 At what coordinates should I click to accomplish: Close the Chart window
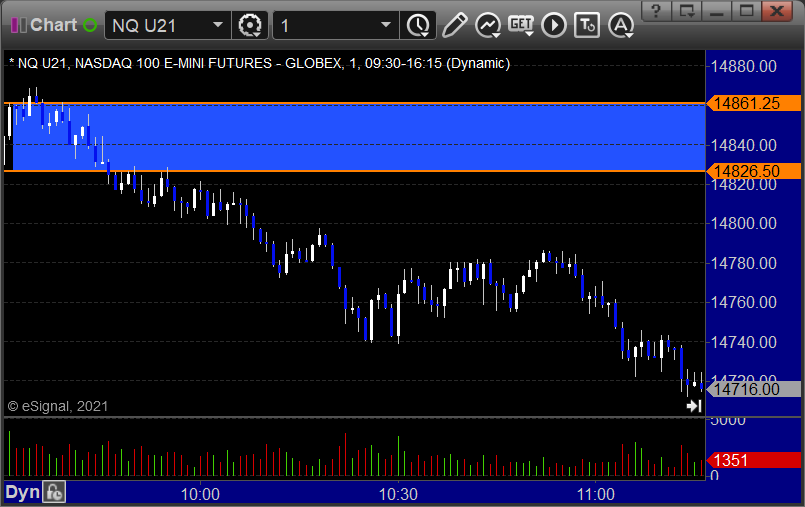(x=777, y=11)
